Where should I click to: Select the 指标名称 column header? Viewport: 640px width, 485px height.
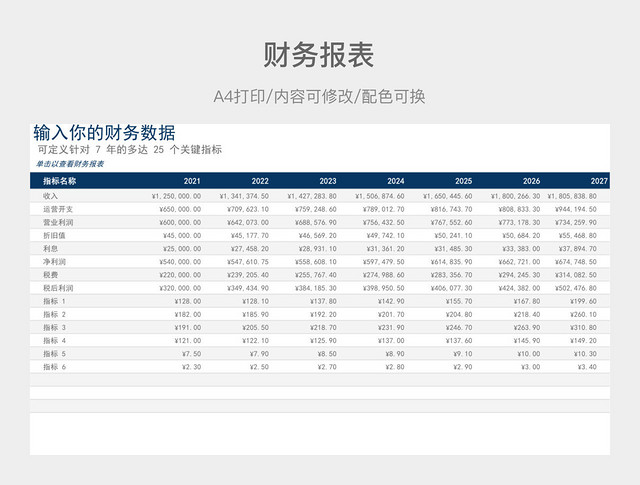click(60, 181)
